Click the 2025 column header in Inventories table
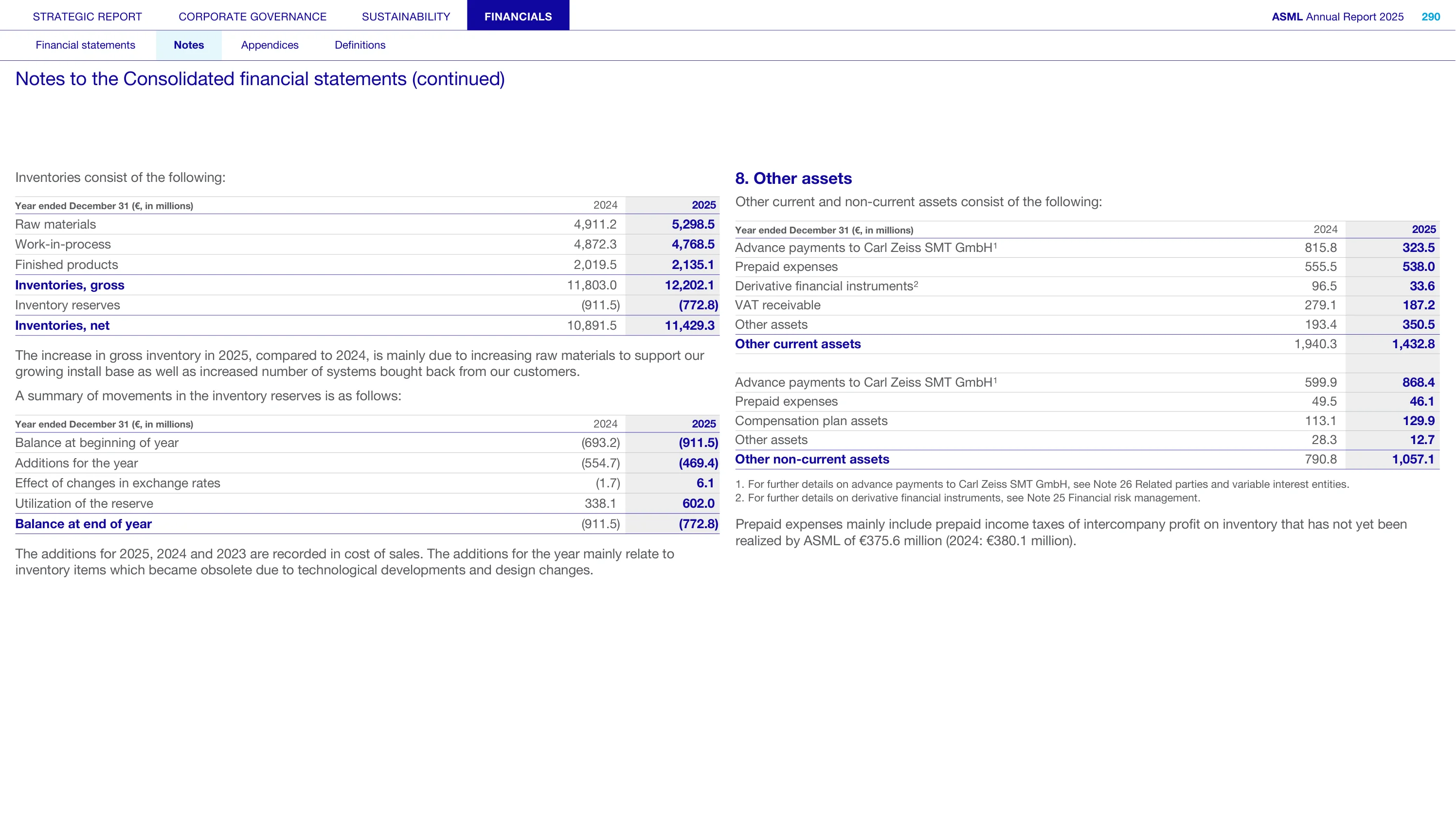The height and width of the screenshot is (820, 1456). click(704, 205)
